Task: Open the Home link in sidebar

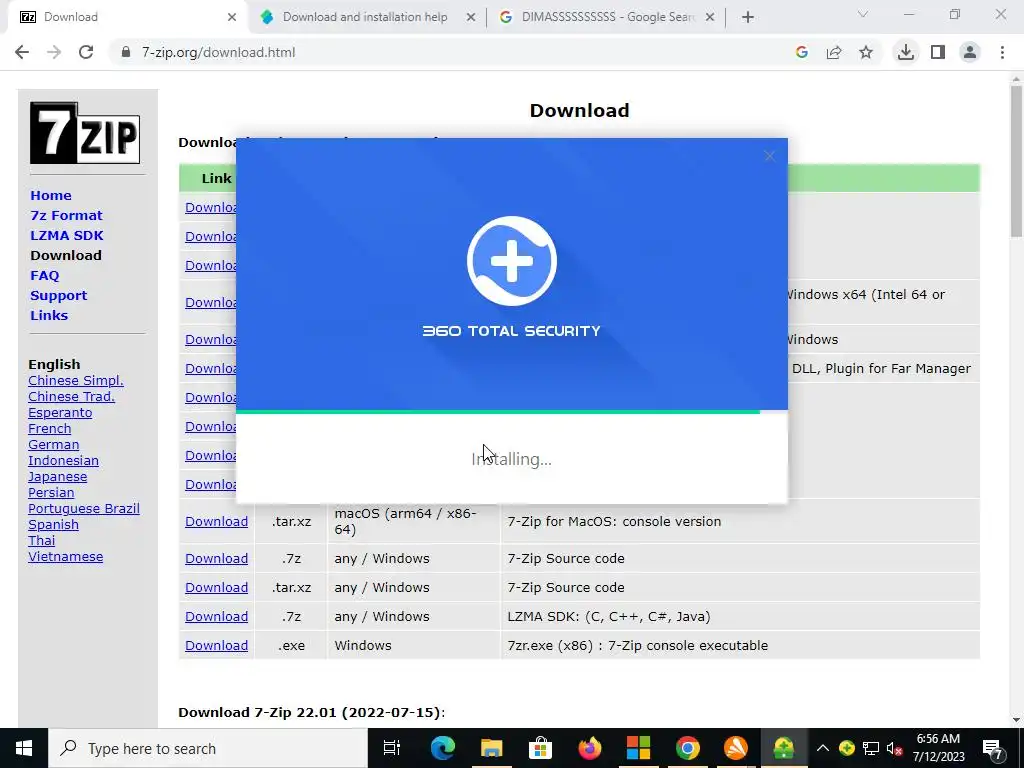Action: pyautogui.click(x=51, y=195)
